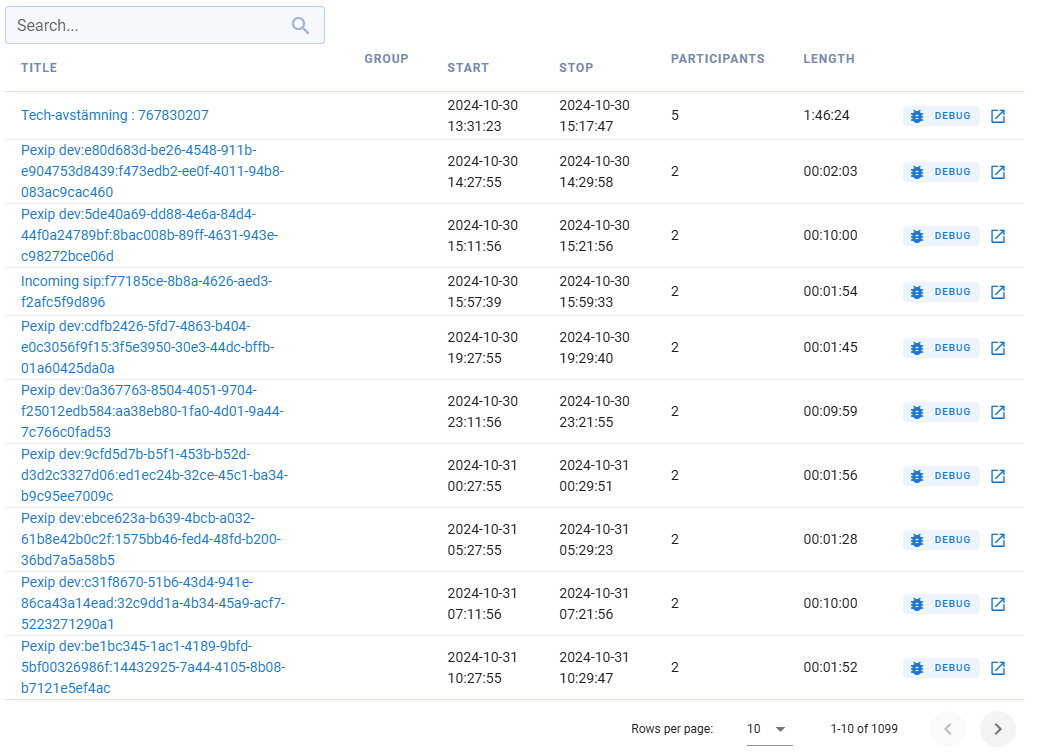Select start time 2024-10-30 15:57:39
Image resolution: width=1046 pixels, height=754 pixels.
click(482, 292)
